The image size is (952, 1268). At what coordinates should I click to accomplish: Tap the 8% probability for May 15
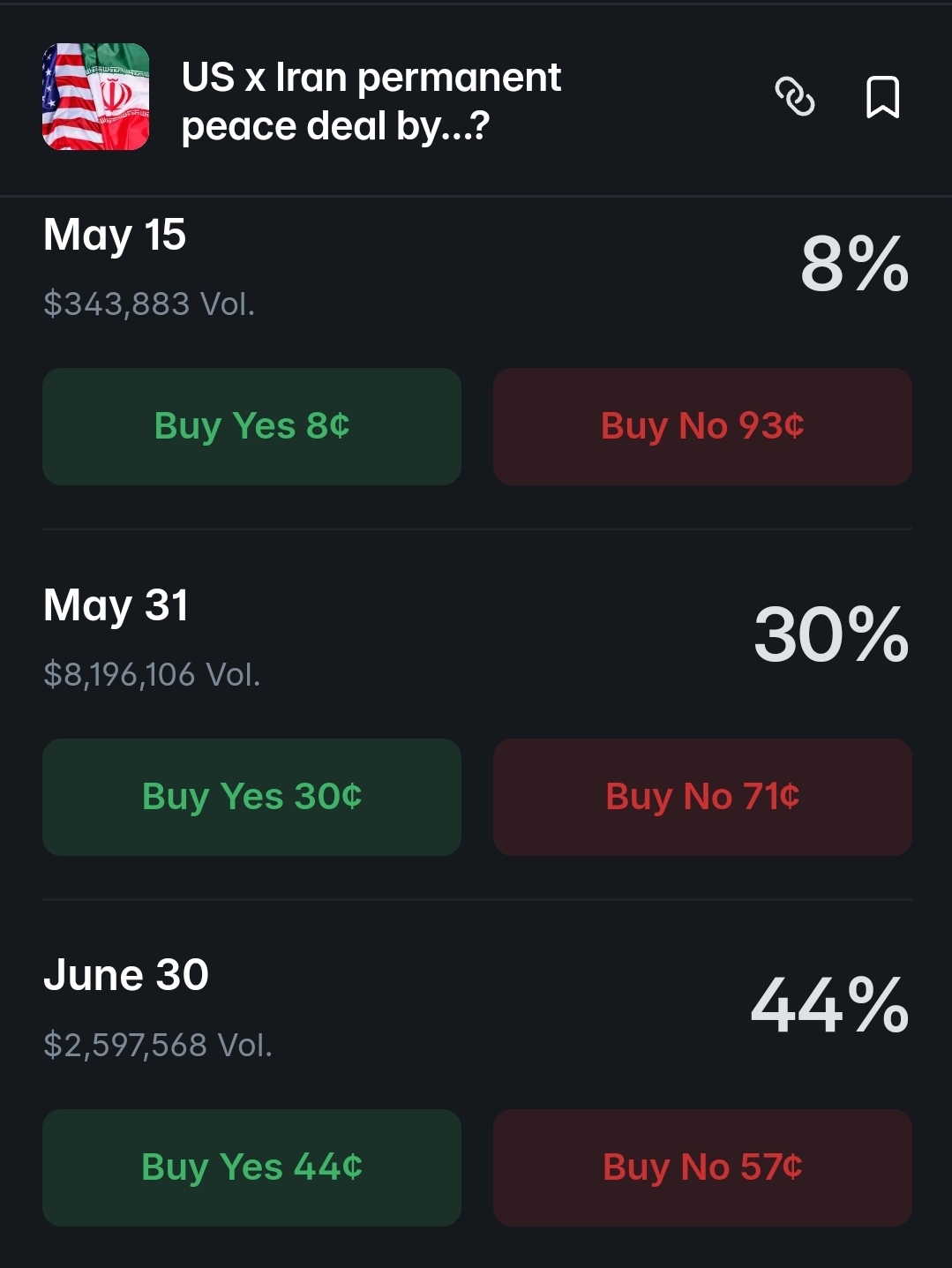tap(854, 264)
